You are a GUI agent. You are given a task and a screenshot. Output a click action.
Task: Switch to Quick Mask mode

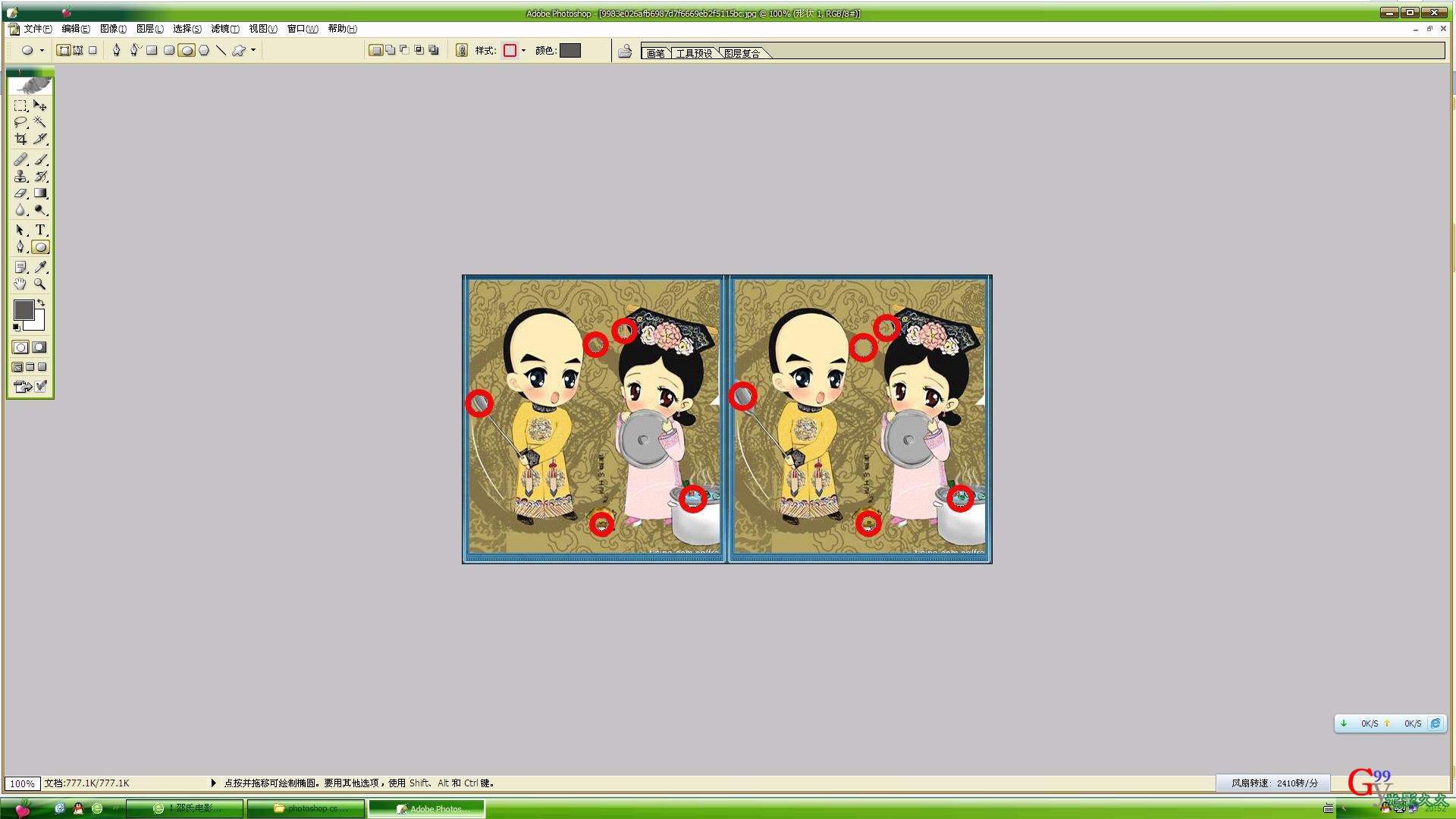coord(39,347)
